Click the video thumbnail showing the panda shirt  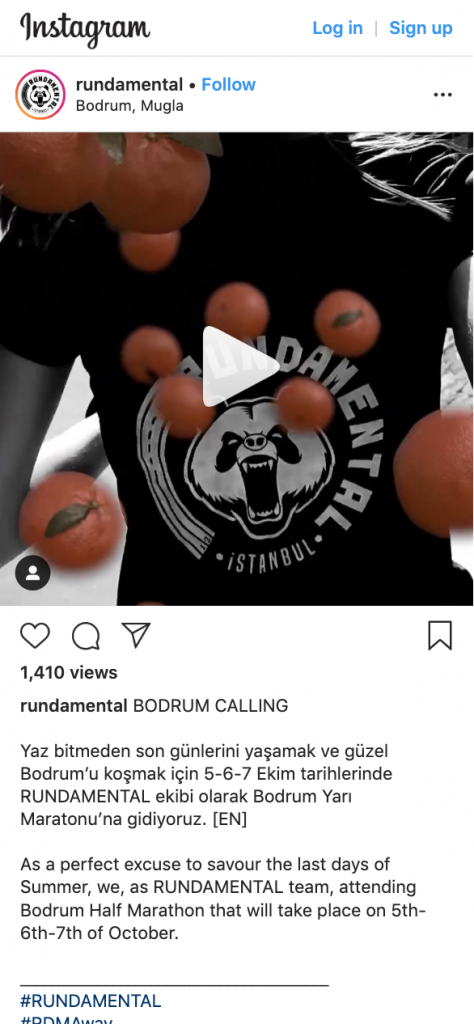tap(236, 369)
